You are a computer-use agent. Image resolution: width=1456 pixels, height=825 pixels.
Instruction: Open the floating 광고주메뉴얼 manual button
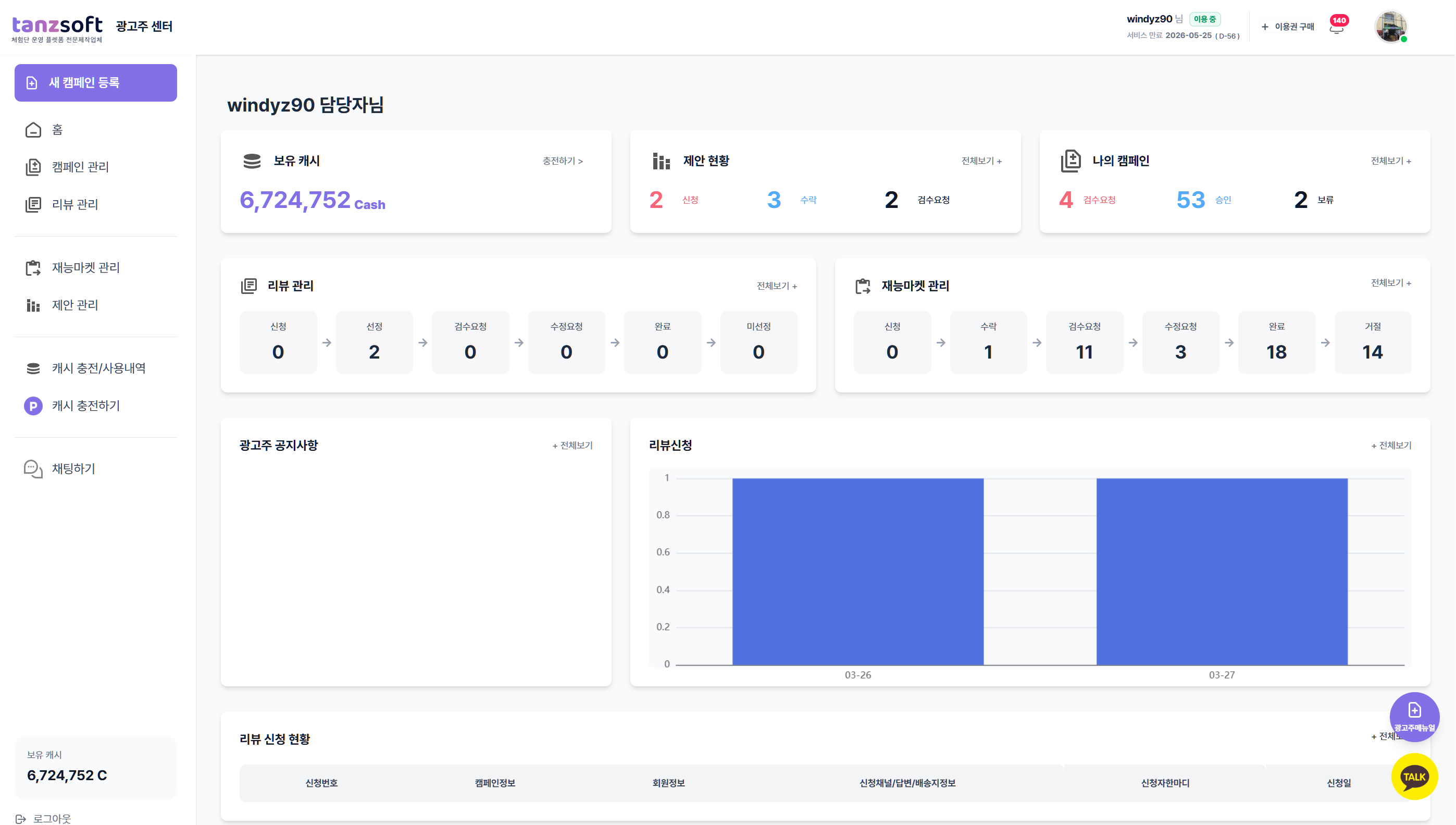click(1414, 716)
